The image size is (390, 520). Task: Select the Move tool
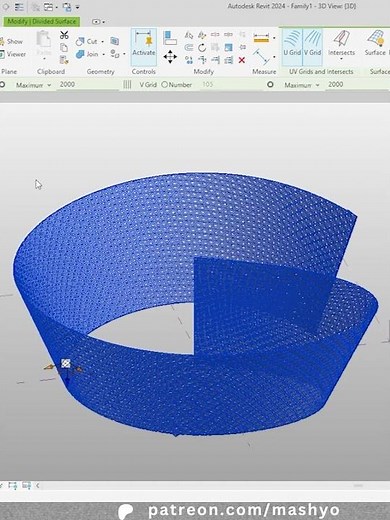click(170, 57)
